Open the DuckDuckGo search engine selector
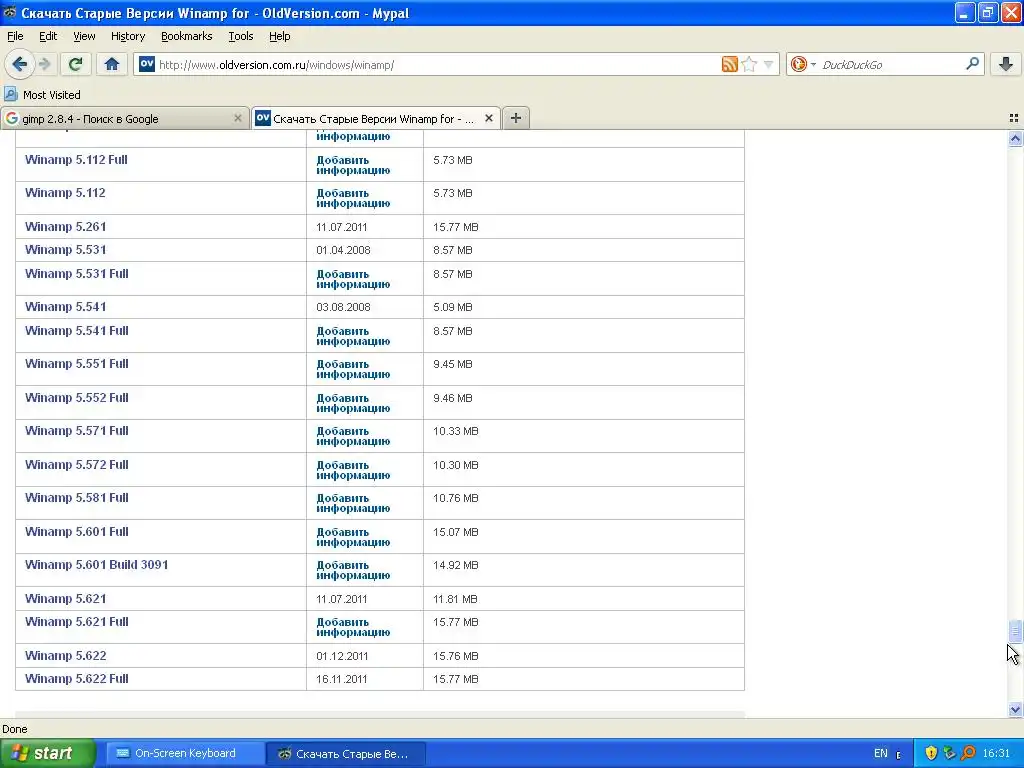The width and height of the screenshot is (1024, 768). (803, 64)
